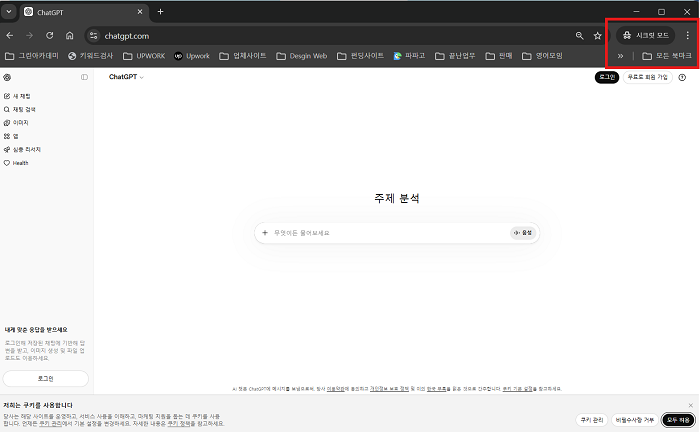The height and width of the screenshot is (432, 700).
Task: Collapse the sidebar with the panel toggle icon
Action: [x=84, y=77]
